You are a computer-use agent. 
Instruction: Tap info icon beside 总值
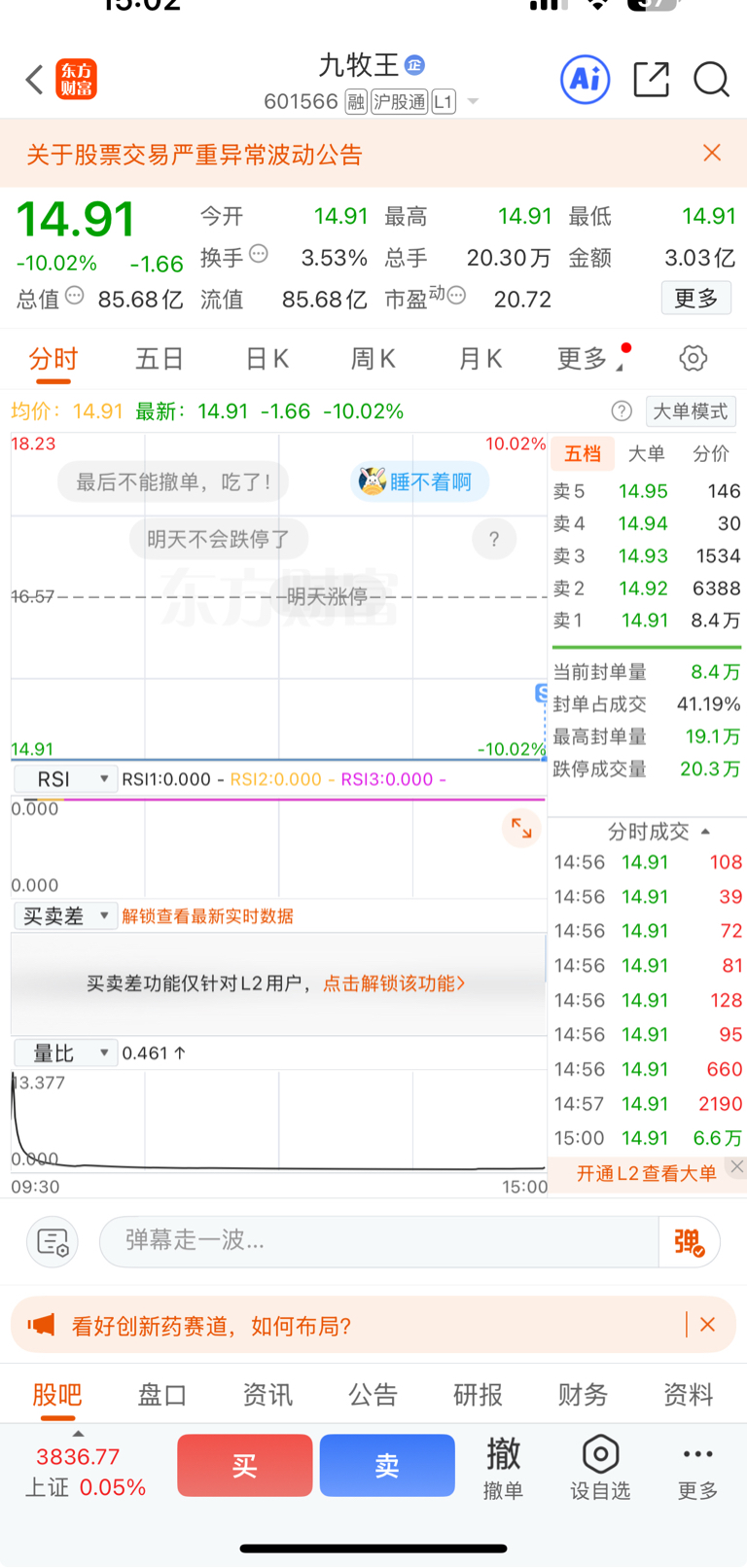coord(74,296)
